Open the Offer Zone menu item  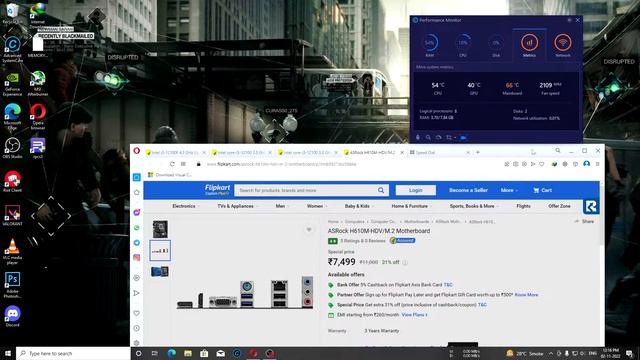(559, 206)
